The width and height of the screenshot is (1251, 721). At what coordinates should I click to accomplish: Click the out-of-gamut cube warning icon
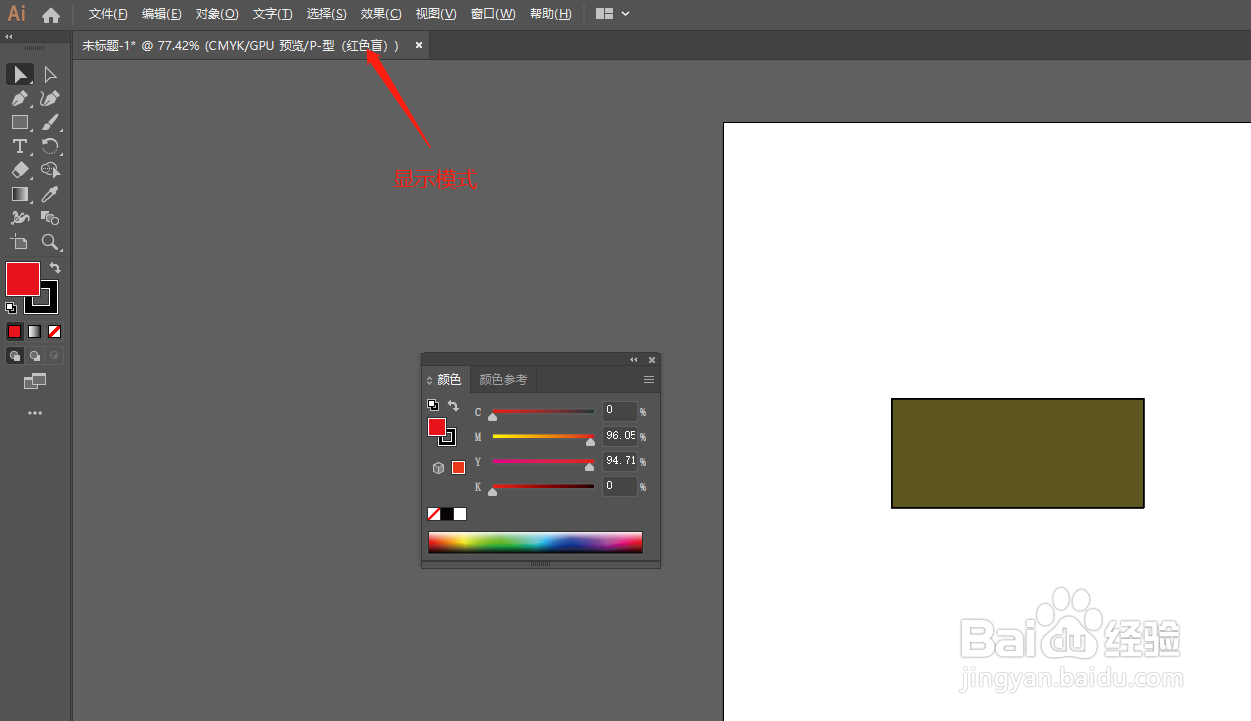tap(438, 467)
